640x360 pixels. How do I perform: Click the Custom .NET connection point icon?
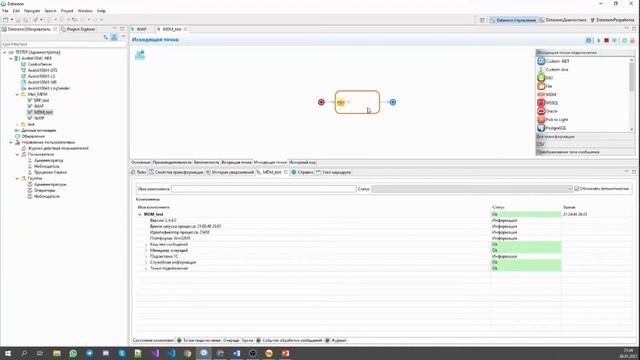pos(541,61)
